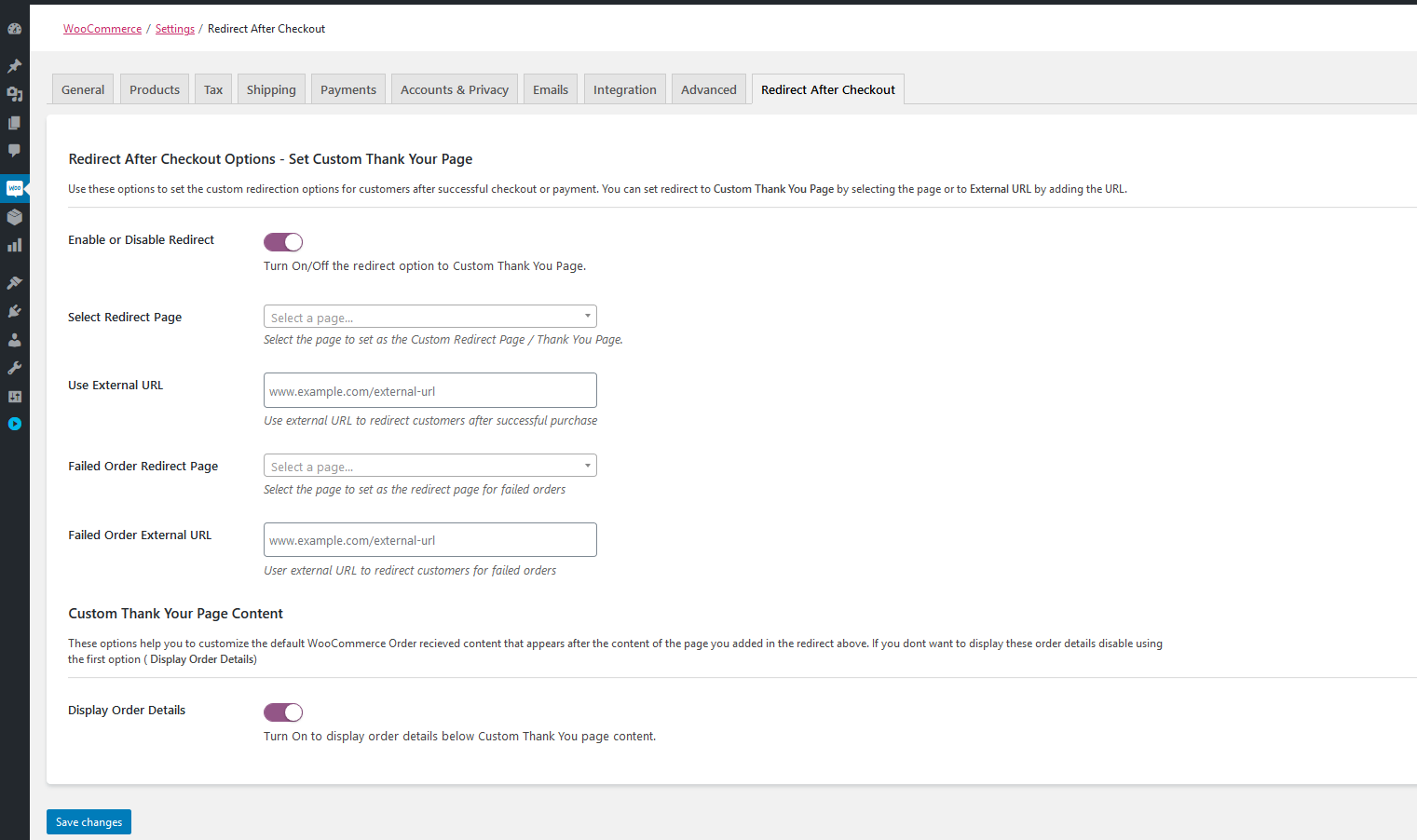Open Tools via the wrench icon

14,368
